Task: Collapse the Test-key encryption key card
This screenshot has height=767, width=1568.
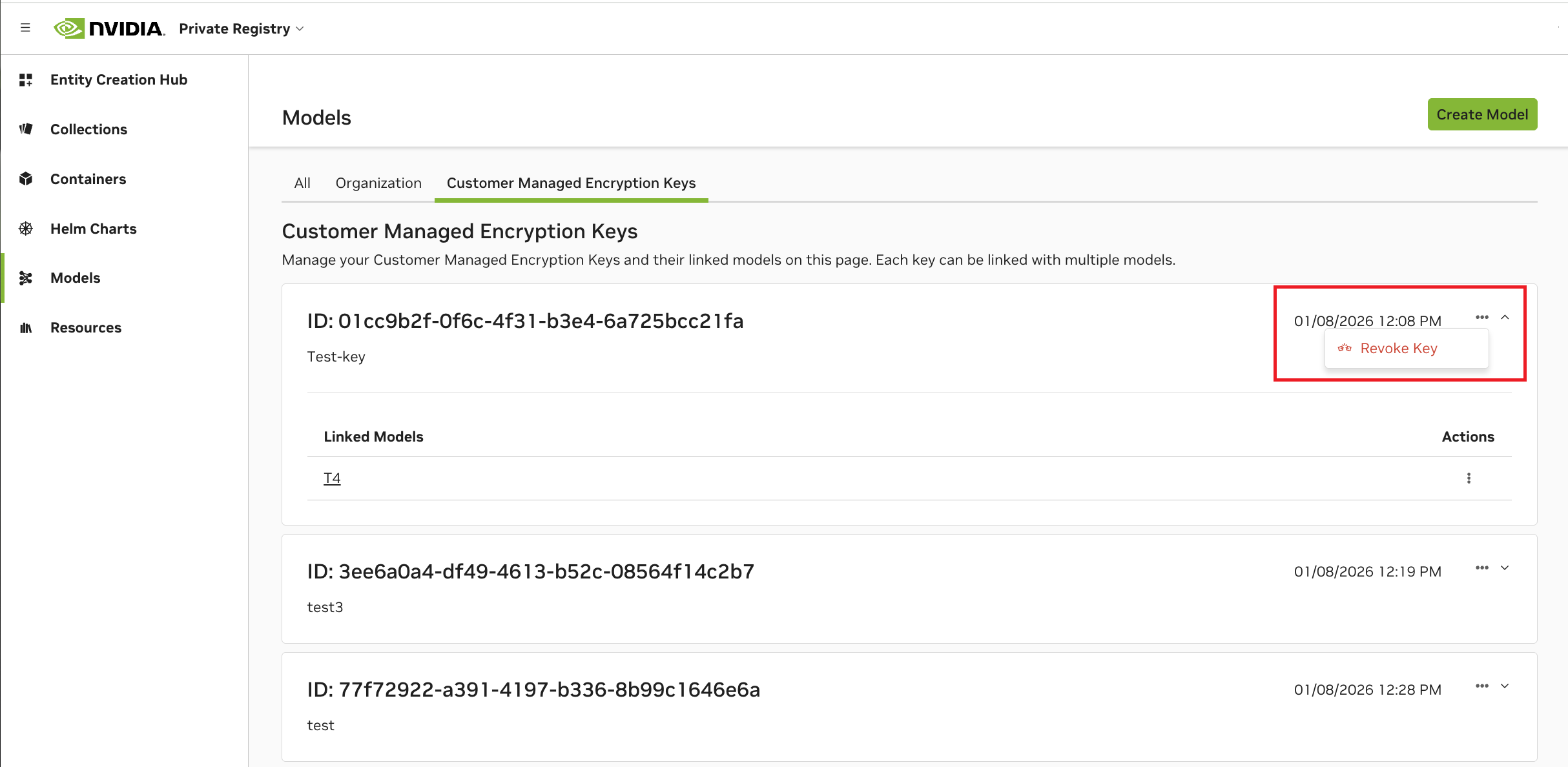Action: (x=1505, y=317)
